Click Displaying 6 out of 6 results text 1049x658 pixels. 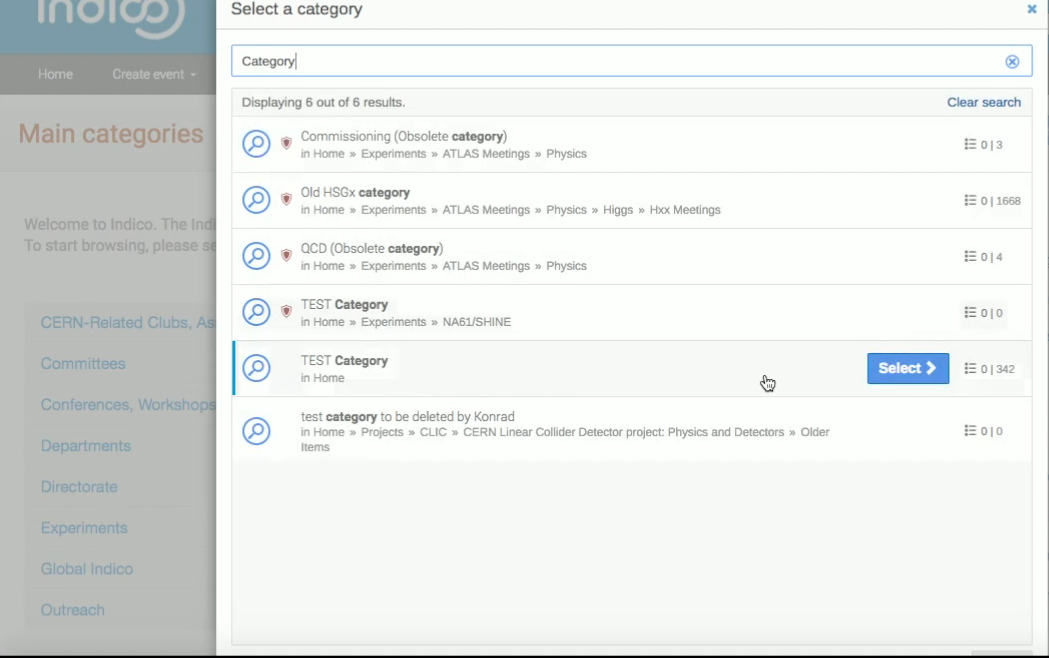click(x=323, y=102)
